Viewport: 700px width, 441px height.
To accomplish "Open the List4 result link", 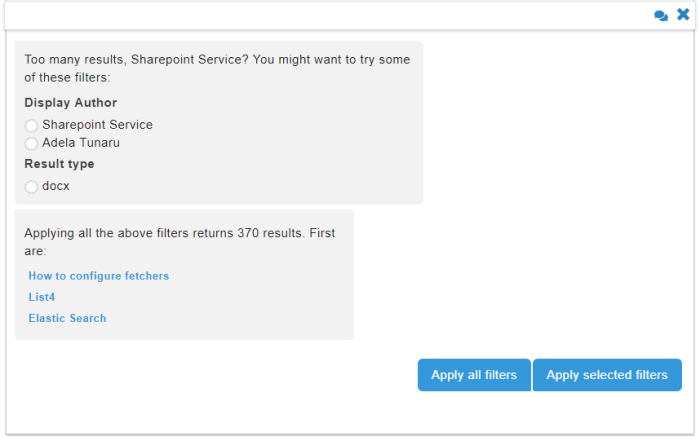I will [42, 297].
